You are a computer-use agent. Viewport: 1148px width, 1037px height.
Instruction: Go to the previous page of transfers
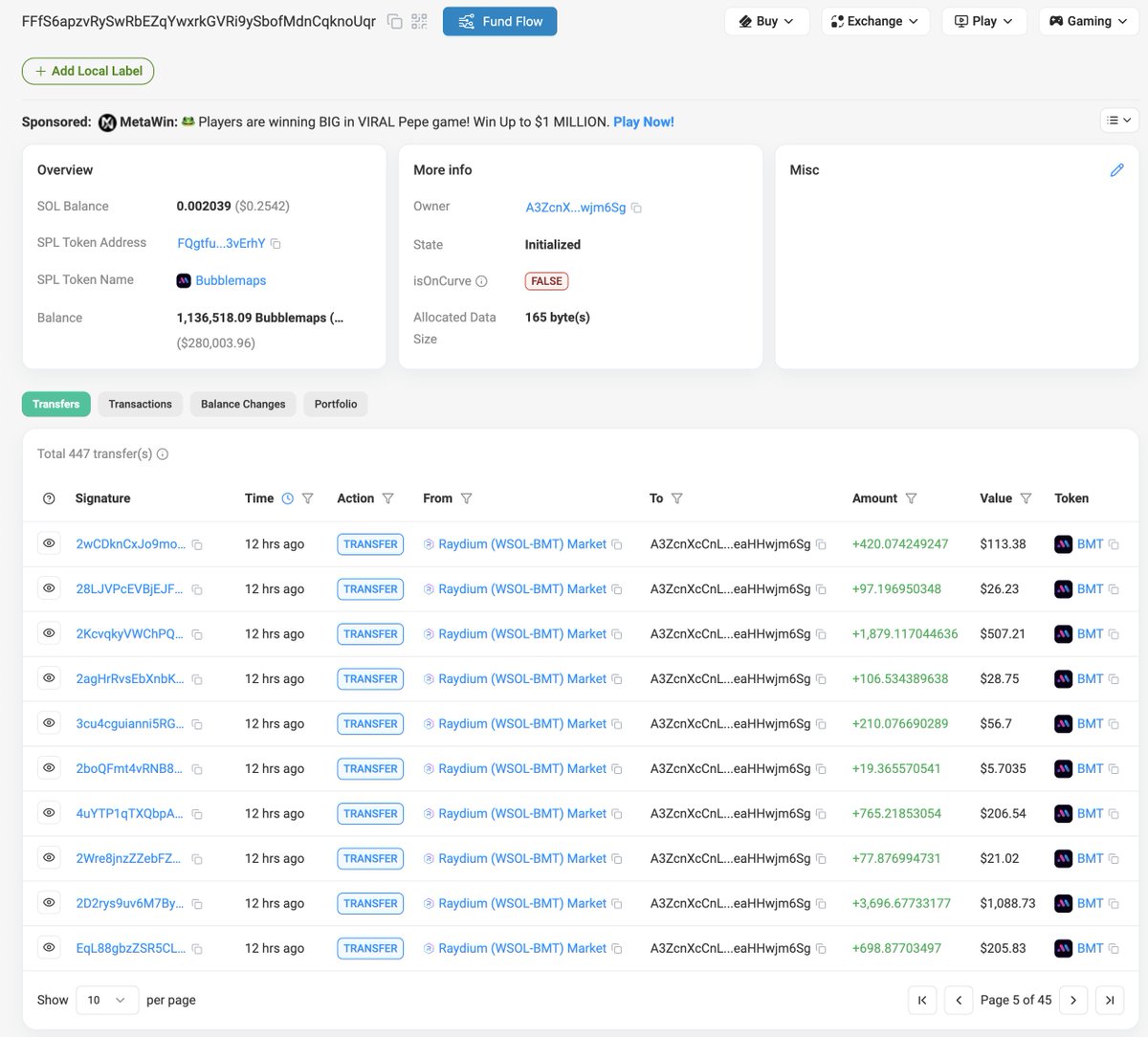(x=959, y=1000)
